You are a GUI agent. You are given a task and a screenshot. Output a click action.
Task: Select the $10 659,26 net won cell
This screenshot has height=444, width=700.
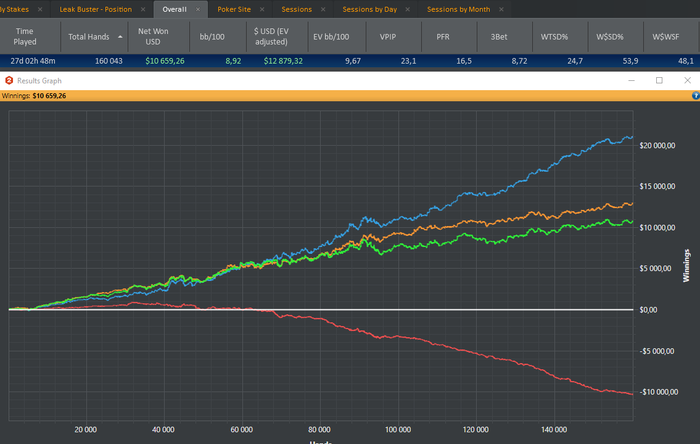coord(165,61)
